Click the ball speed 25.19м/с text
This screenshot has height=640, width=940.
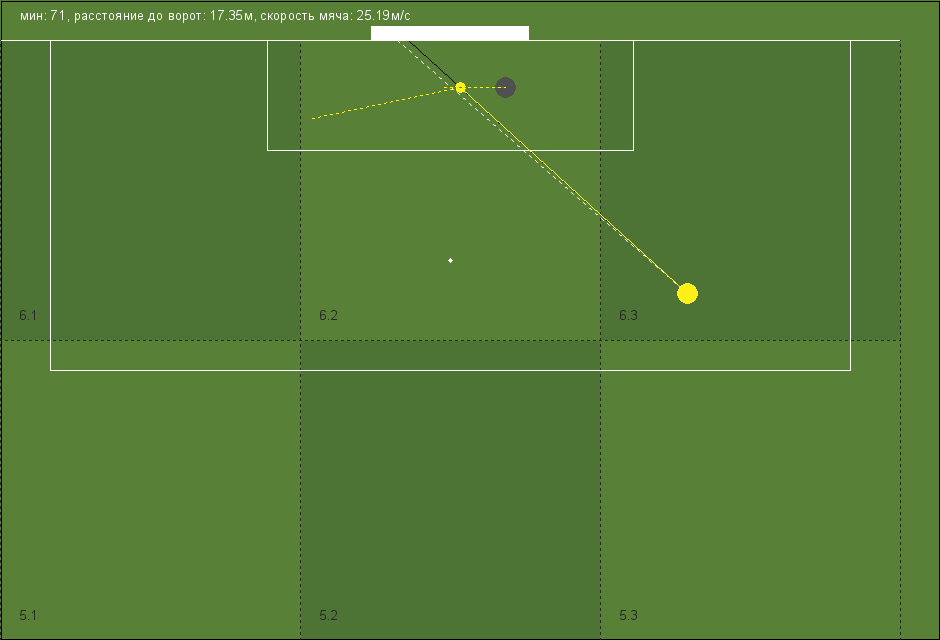coord(335,16)
